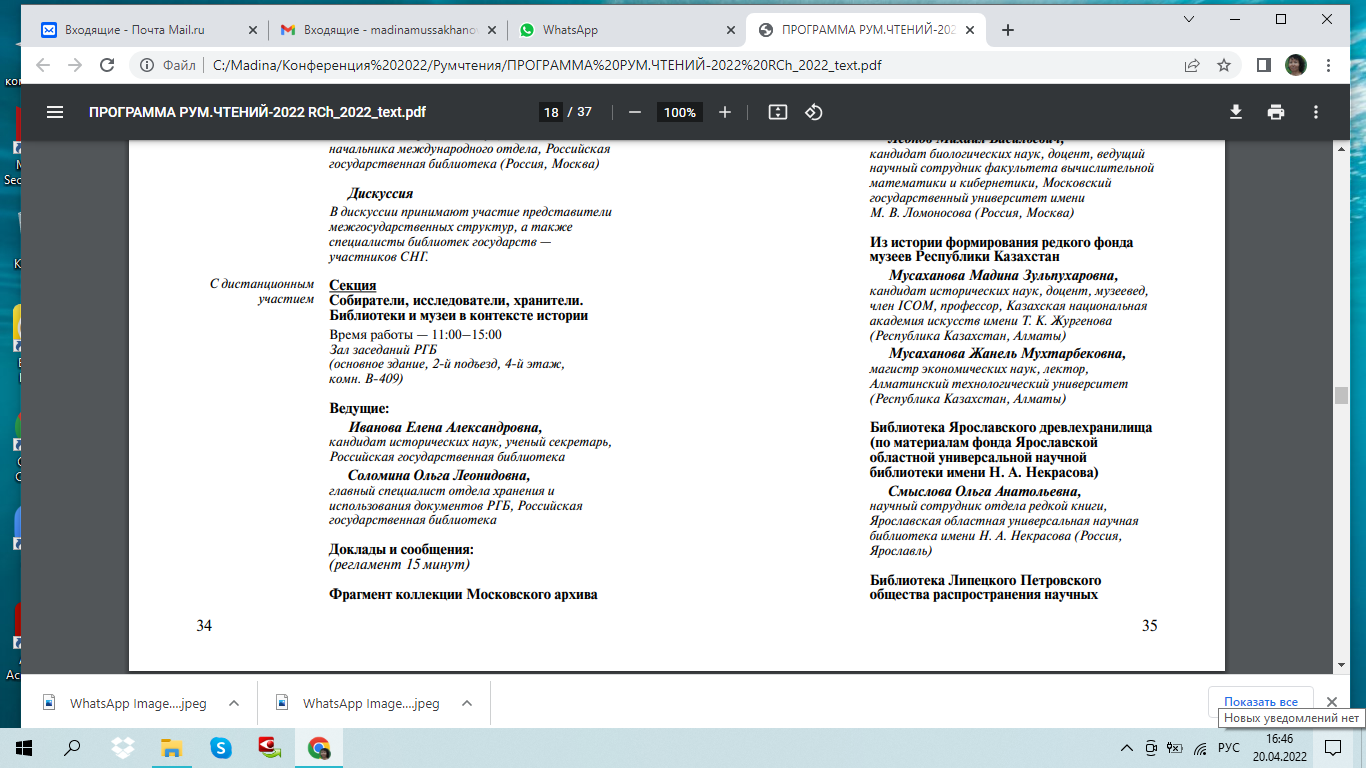Print the PDF document
The image size is (1366, 768).
click(1276, 112)
